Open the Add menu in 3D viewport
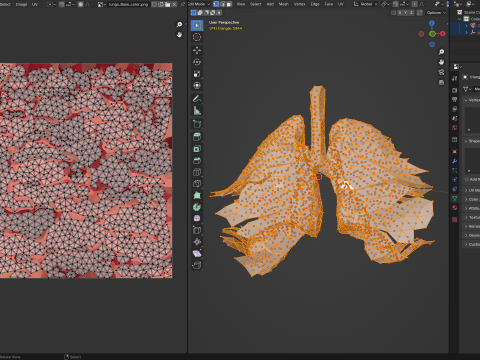Viewport: 480px width, 360px height. coord(270,4)
